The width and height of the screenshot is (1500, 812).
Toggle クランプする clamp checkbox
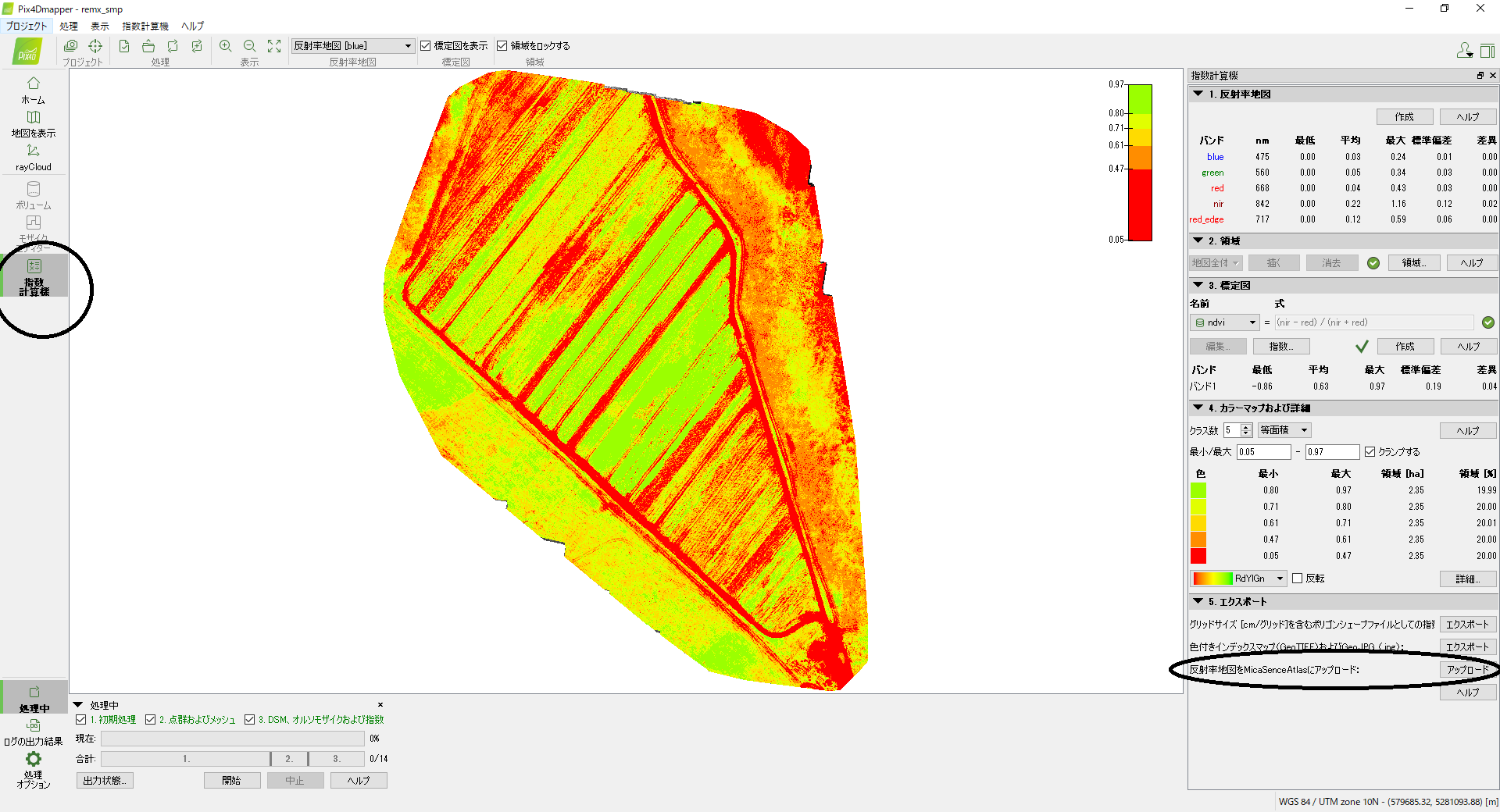click(1370, 452)
